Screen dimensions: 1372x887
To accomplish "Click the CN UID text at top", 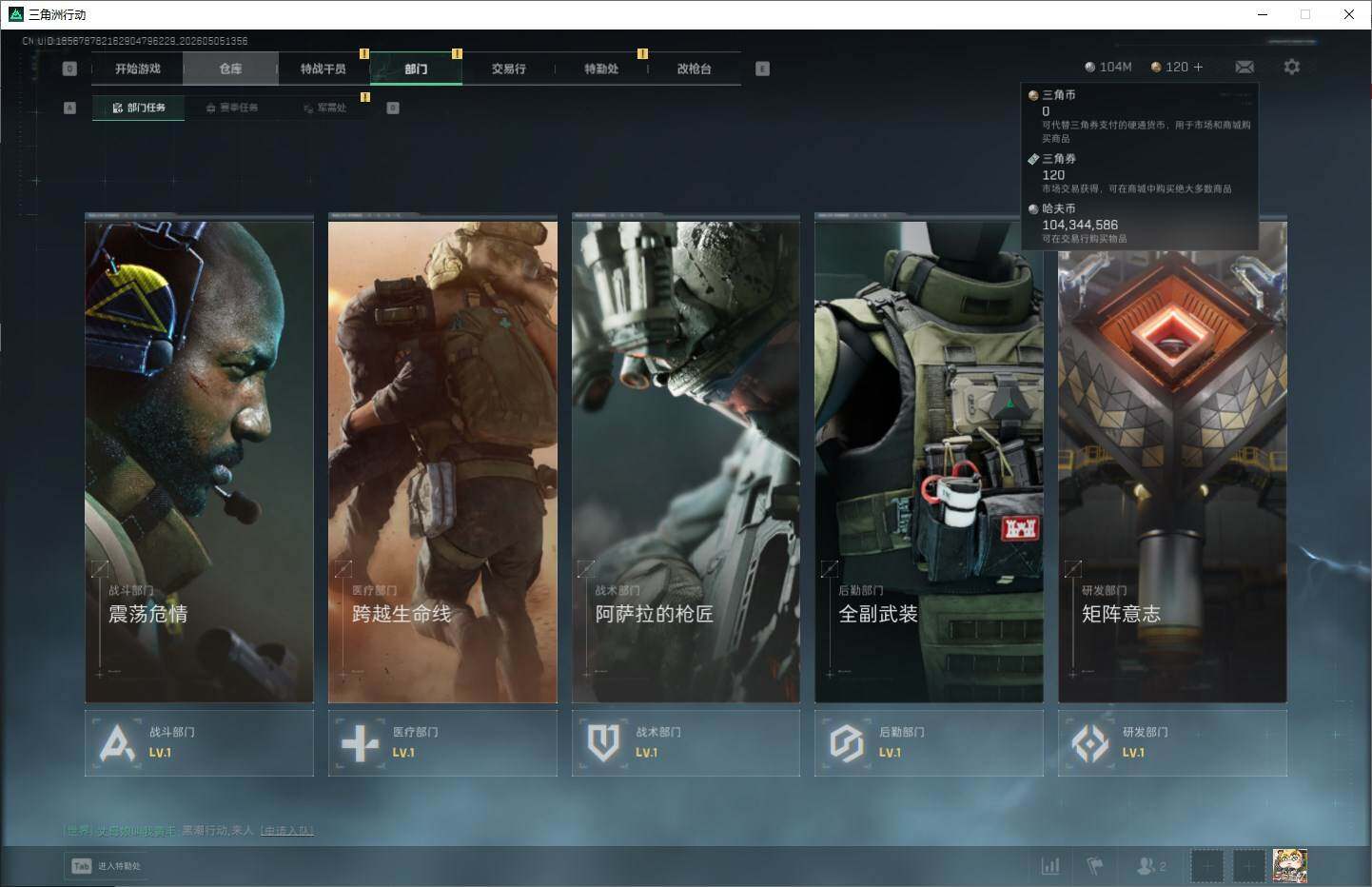I will [x=134, y=41].
